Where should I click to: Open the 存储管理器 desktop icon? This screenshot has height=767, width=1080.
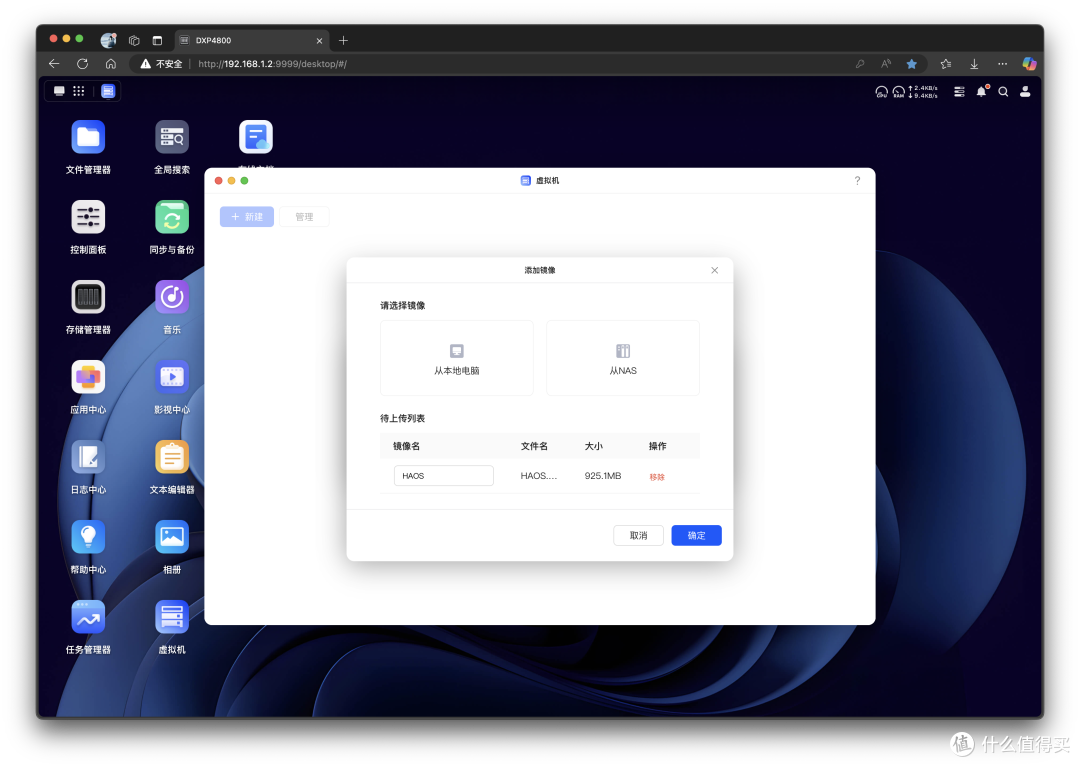88,297
